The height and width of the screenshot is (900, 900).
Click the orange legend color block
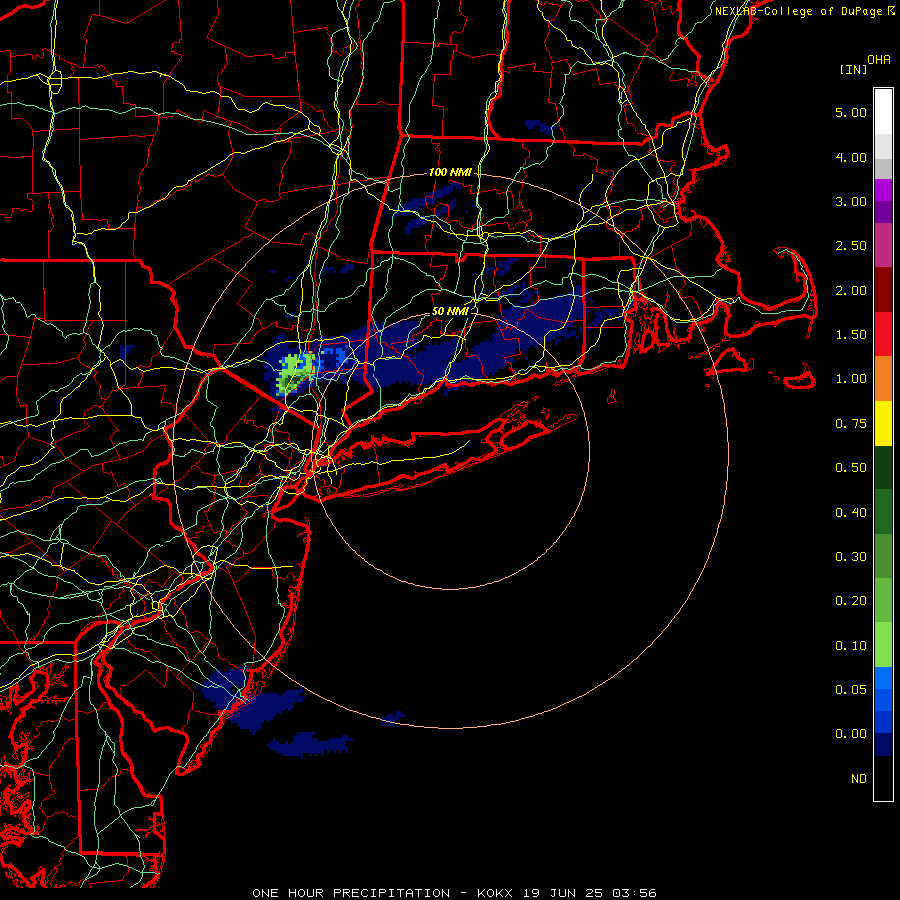click(883, 378)
